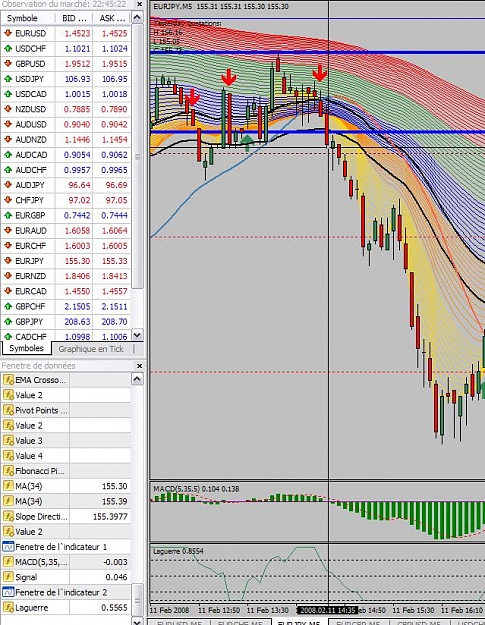Click the Slope Direction value 155.3977
Image resolution: width=485 pixels, height=625 pixels.
(x=110, y=517)
